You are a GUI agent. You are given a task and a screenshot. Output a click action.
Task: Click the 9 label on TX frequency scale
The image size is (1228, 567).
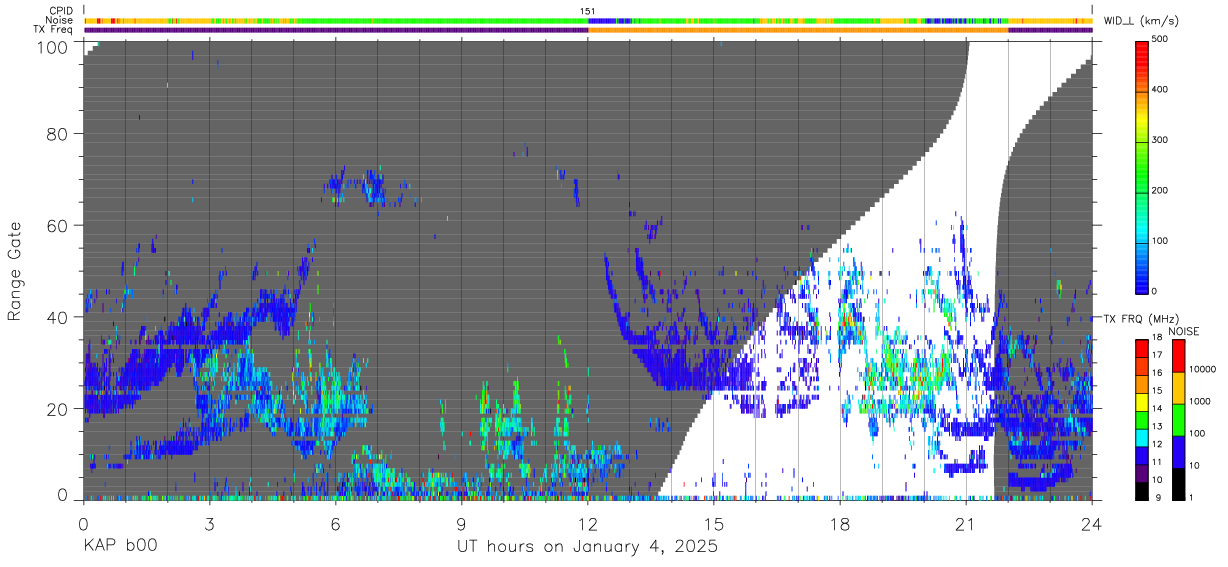click(1158, 498)
